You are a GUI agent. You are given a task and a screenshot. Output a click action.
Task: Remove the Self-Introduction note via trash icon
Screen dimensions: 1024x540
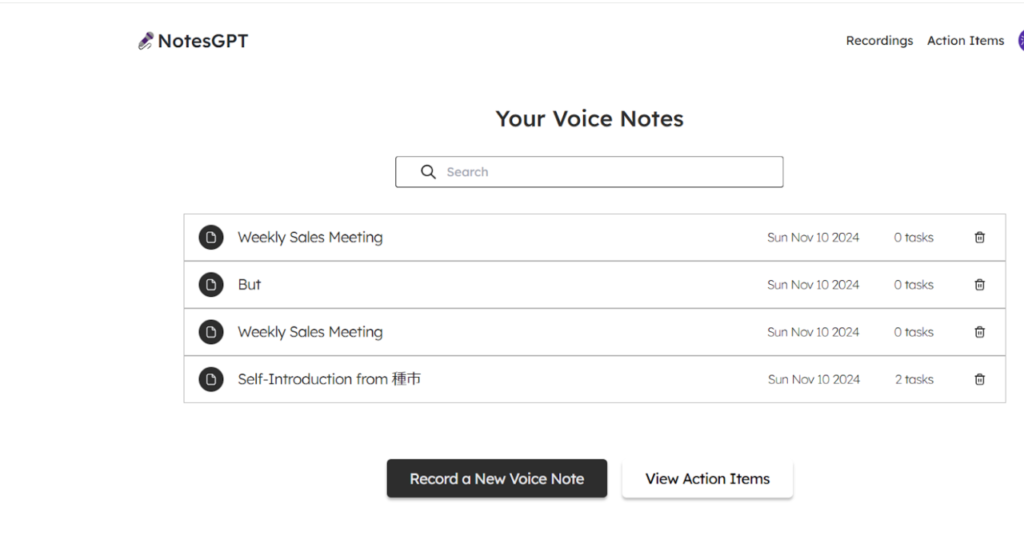(x=980, y=379)
